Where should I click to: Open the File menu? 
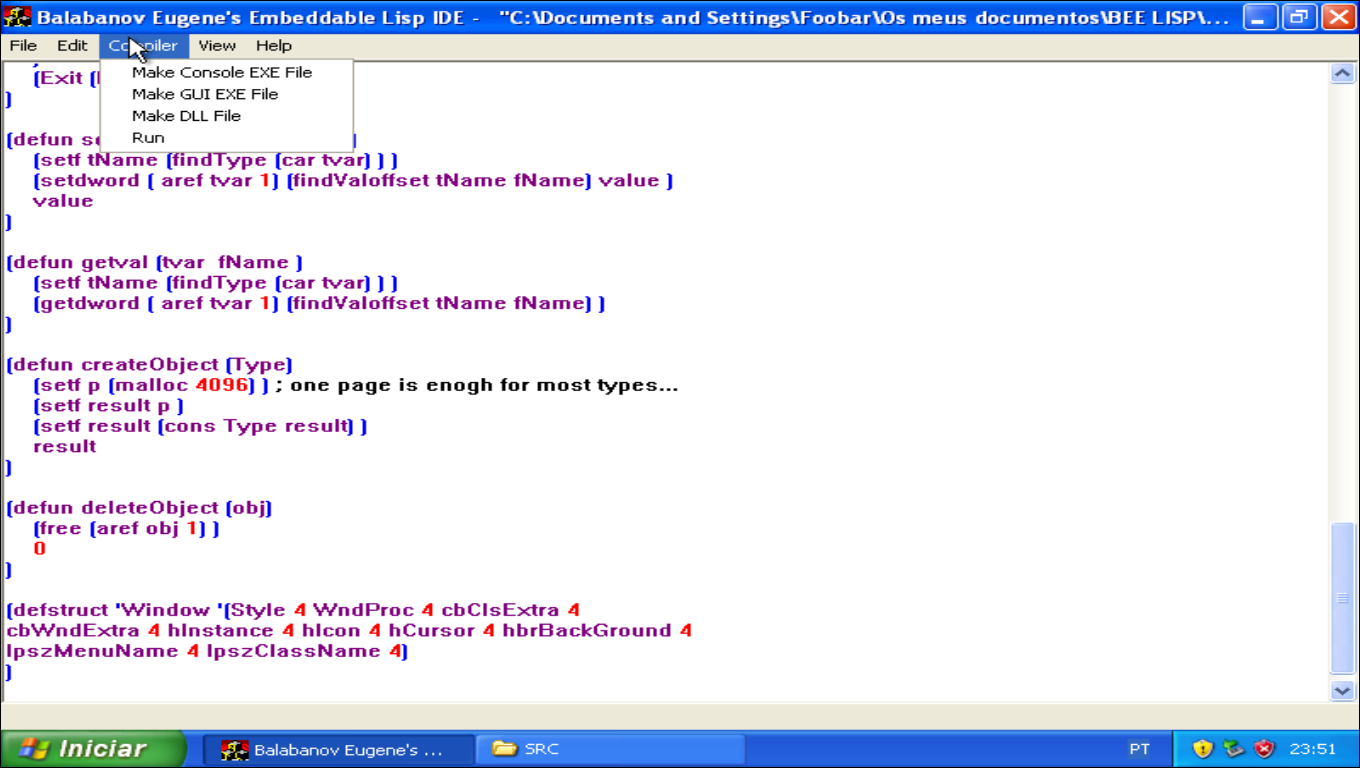point(23,46)
